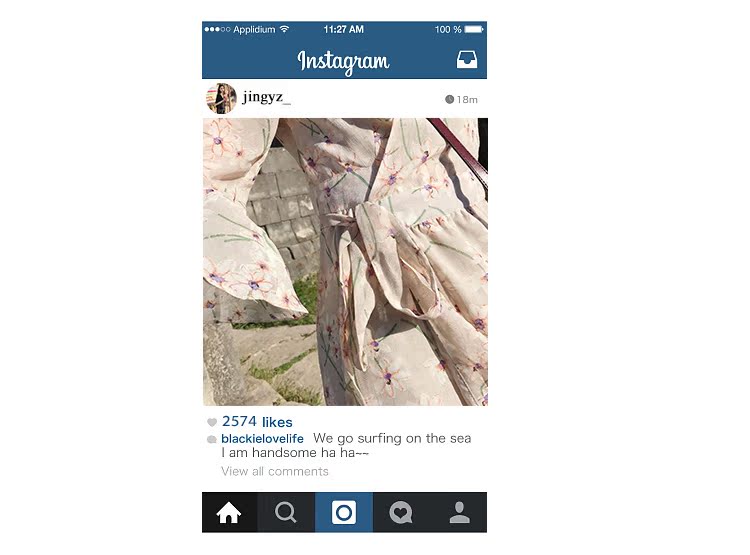This screenshot has width=750, height=555.
Task: Open the jingyz_ username
Action: coord(266,97)
